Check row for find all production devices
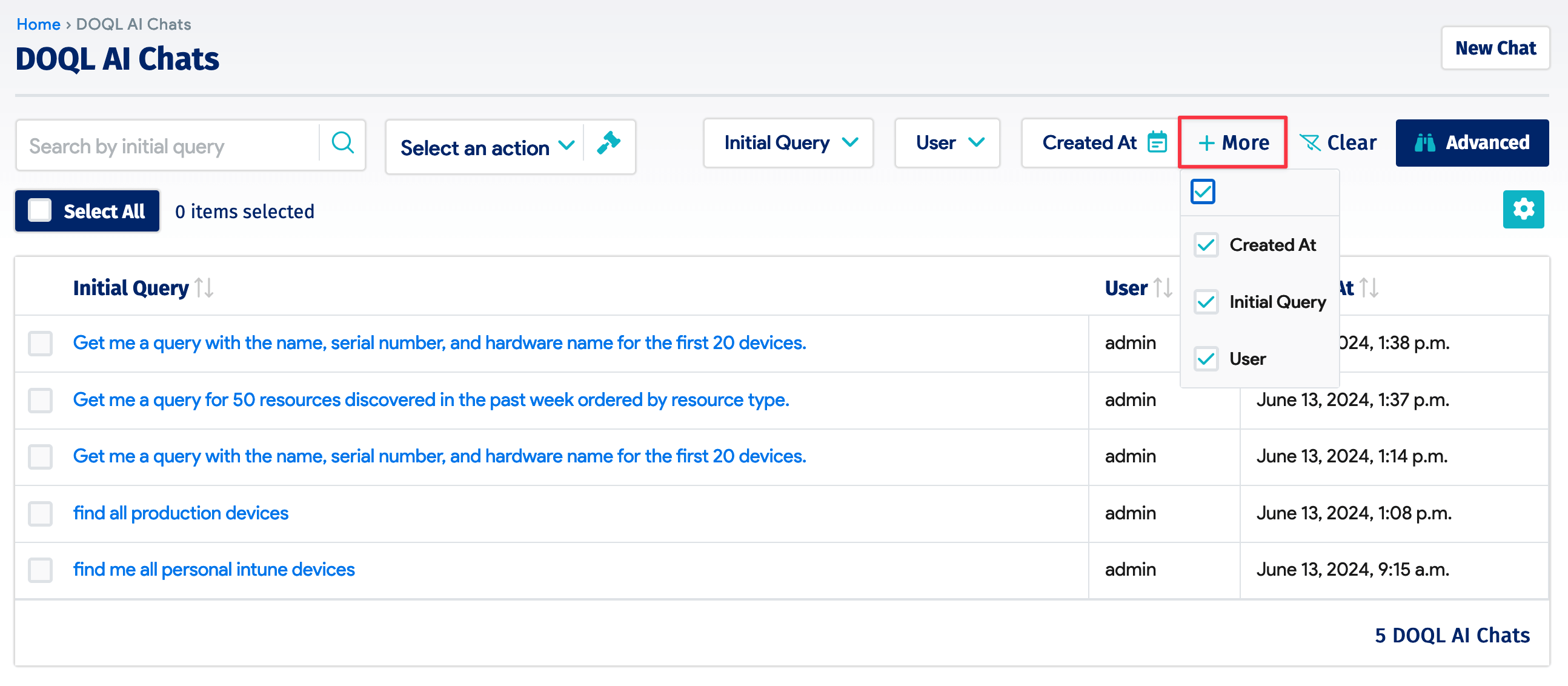The image size is (1568, 686). (40, 513)
